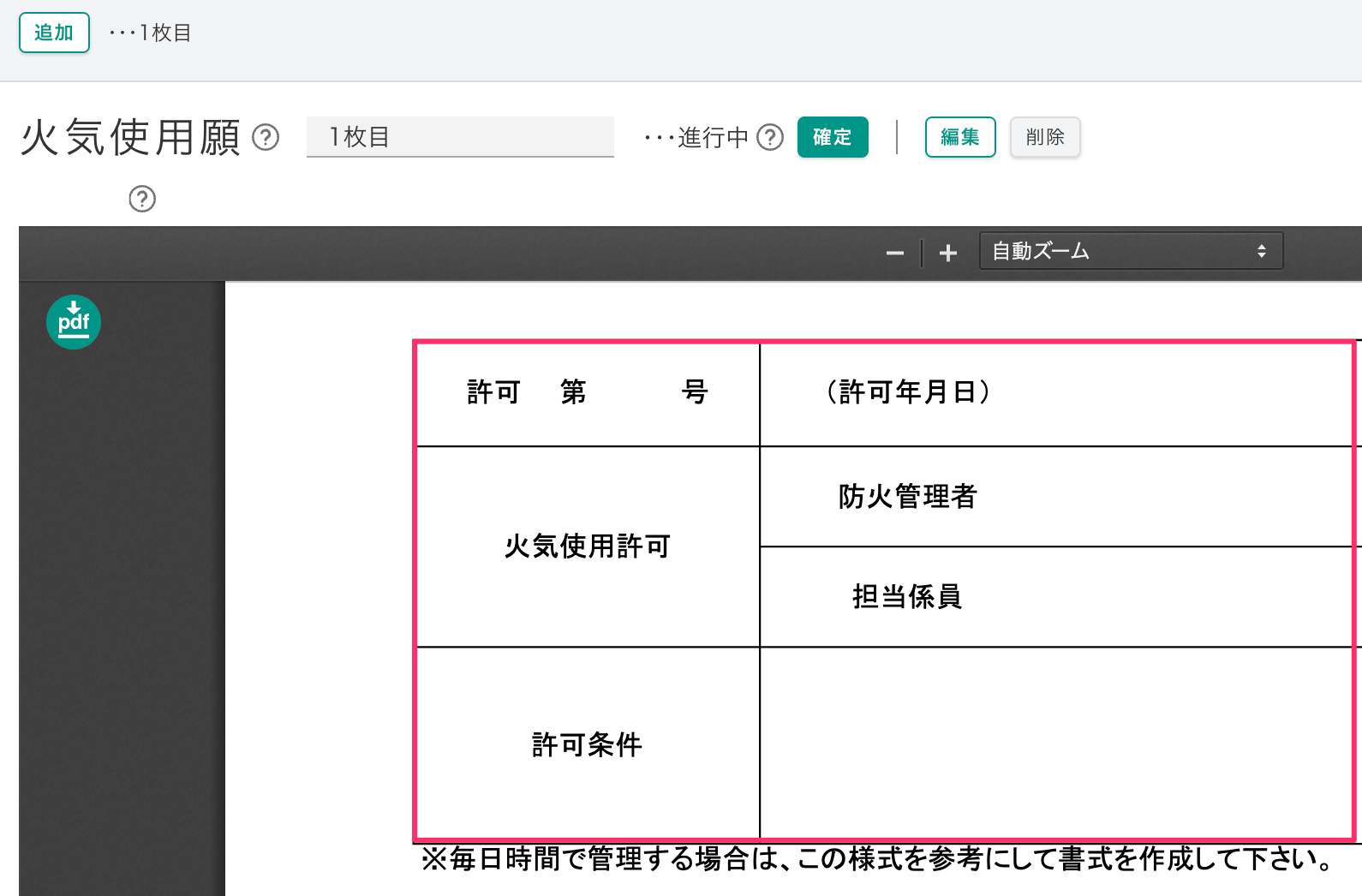Click the 火気使用許可 cell

click(x=588, y=546)
